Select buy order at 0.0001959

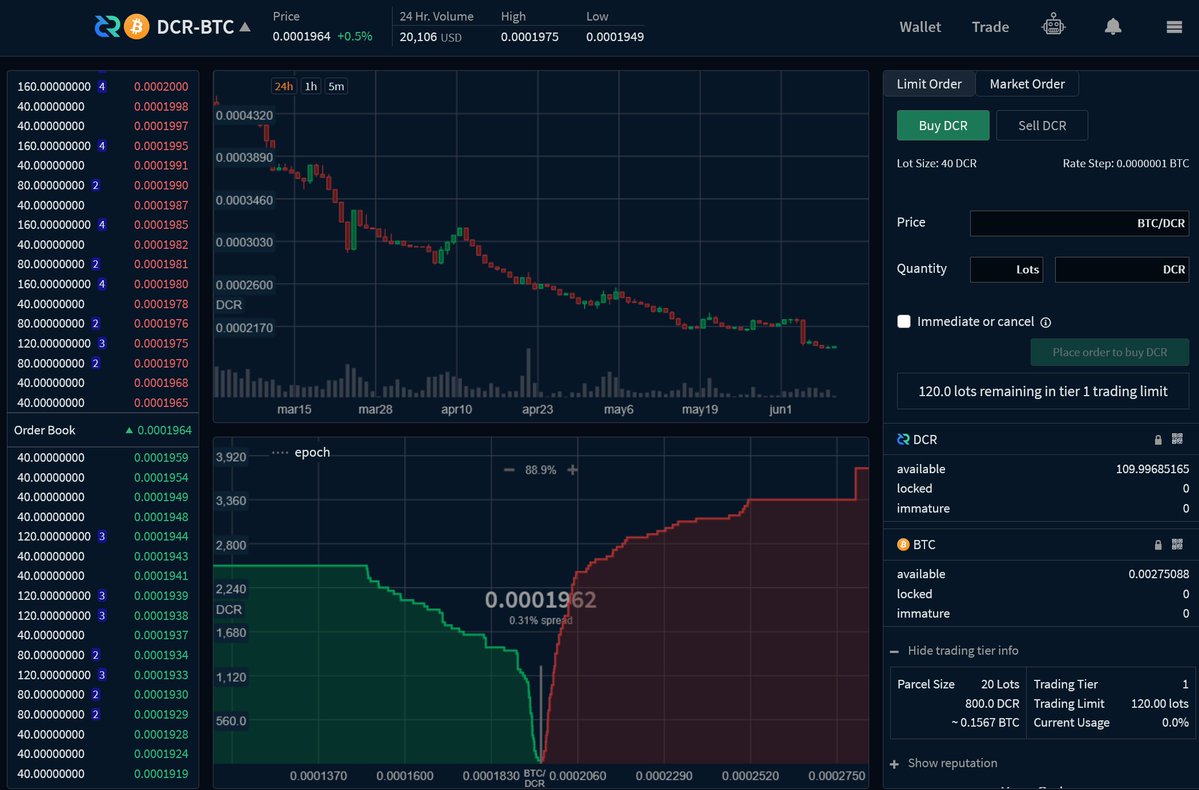[102, 457]
